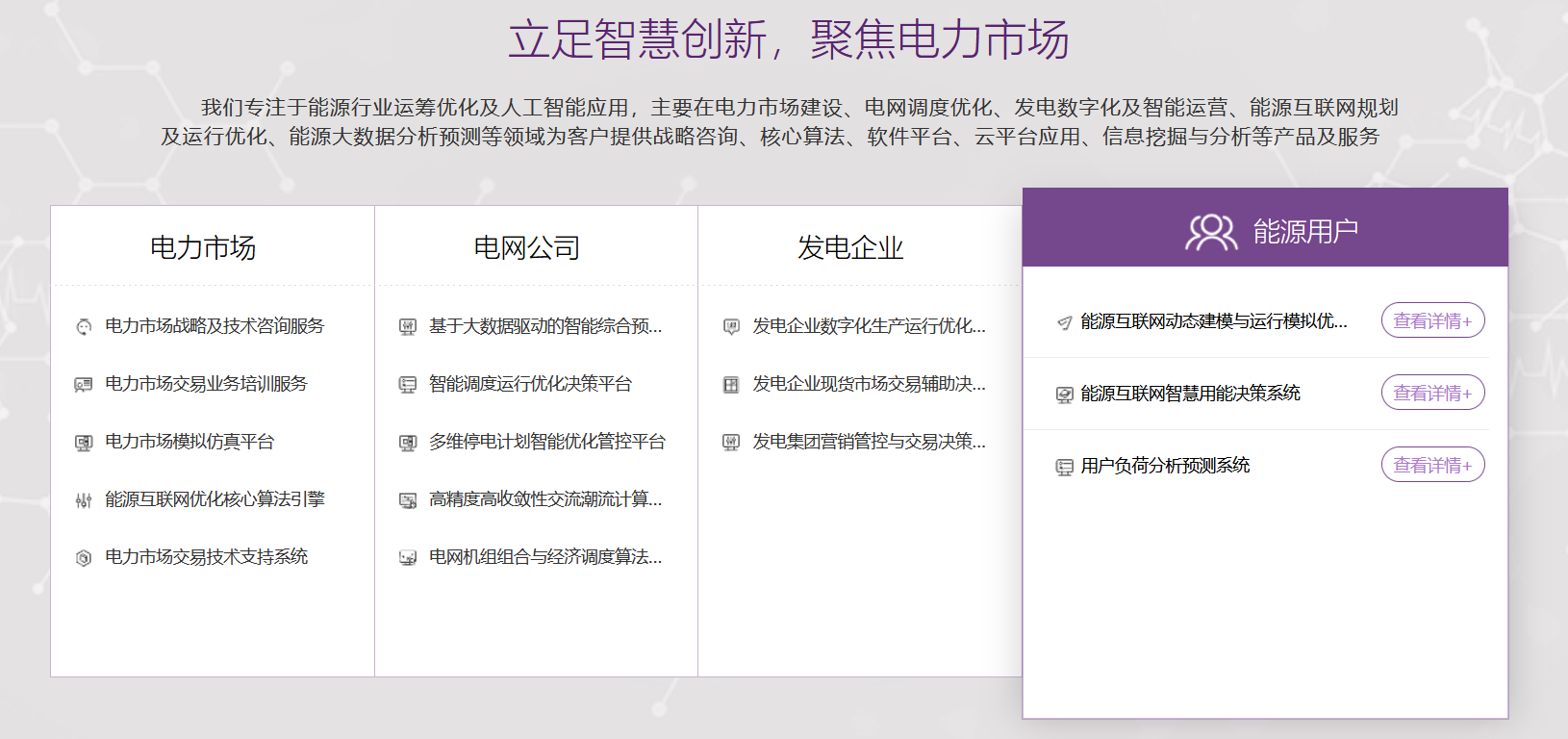Open 电力市场战略及技术咨询服务 link
1568x739 pixels.
[215, 326]
